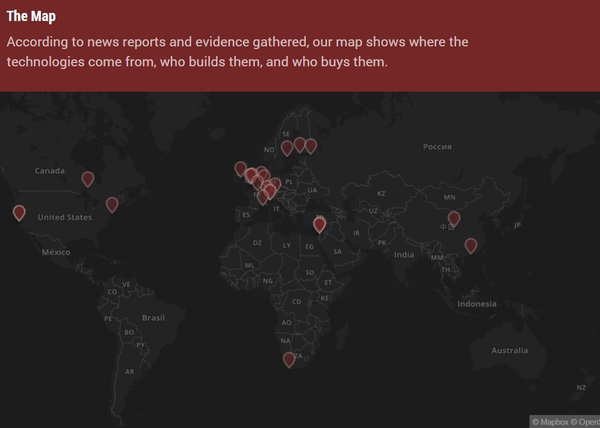
Task: Open the Mapbox attribution link
Action: tap(550, 422)
